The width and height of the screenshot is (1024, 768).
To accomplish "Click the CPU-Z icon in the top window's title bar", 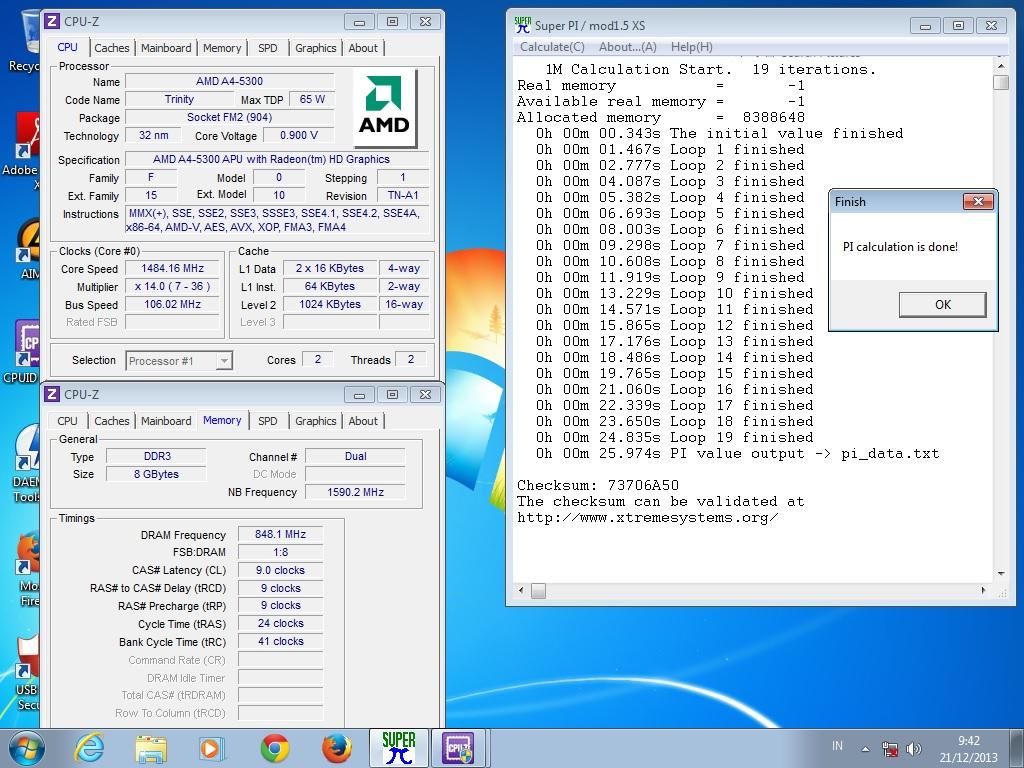I will (x=52, y=22).
